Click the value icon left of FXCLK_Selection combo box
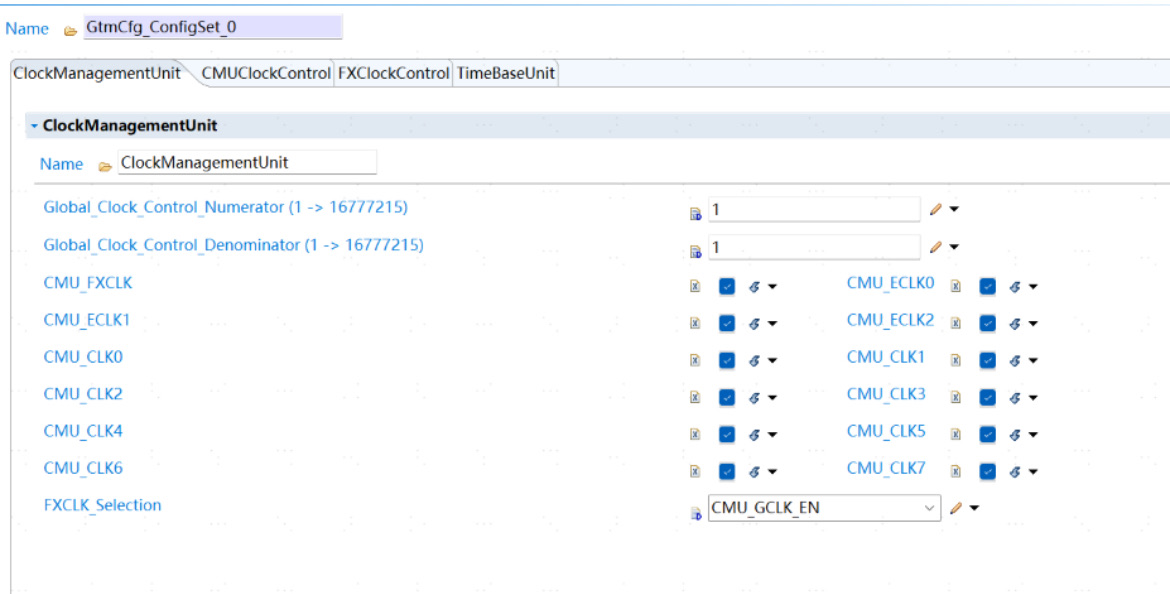The image size is (1170, 594). [695, 513]
